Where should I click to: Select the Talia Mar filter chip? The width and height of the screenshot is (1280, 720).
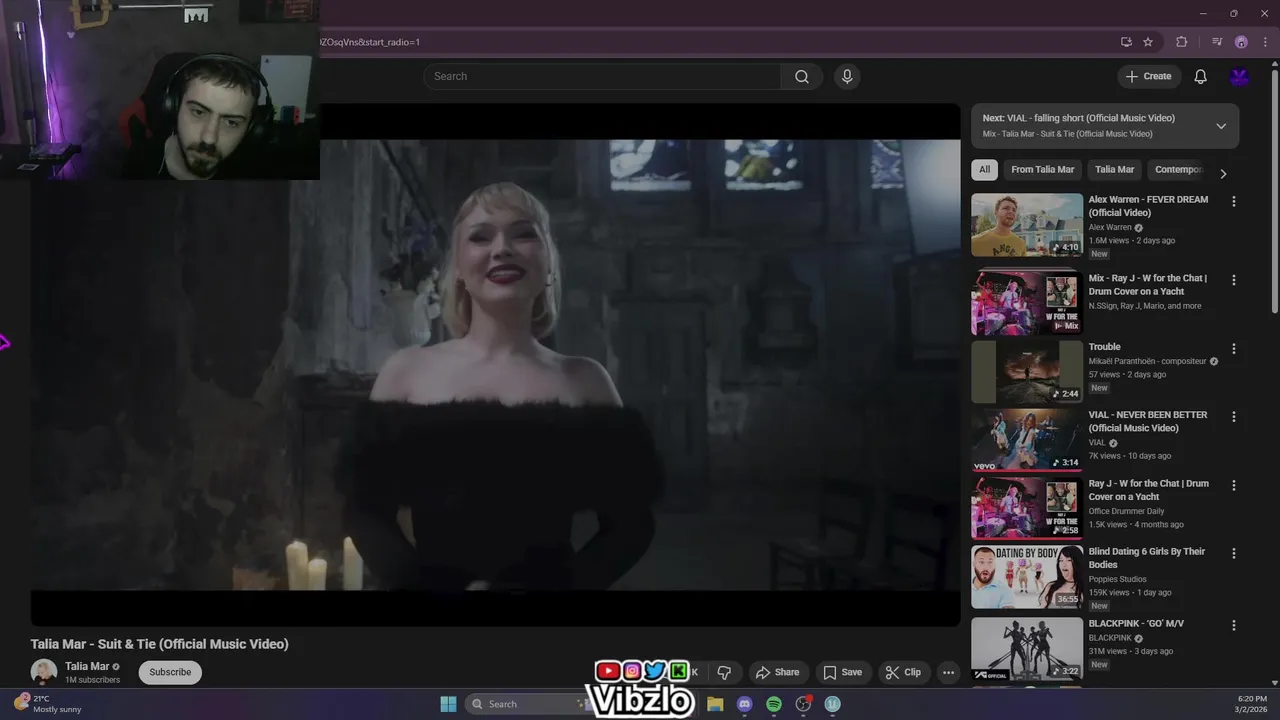point(1114,170)
